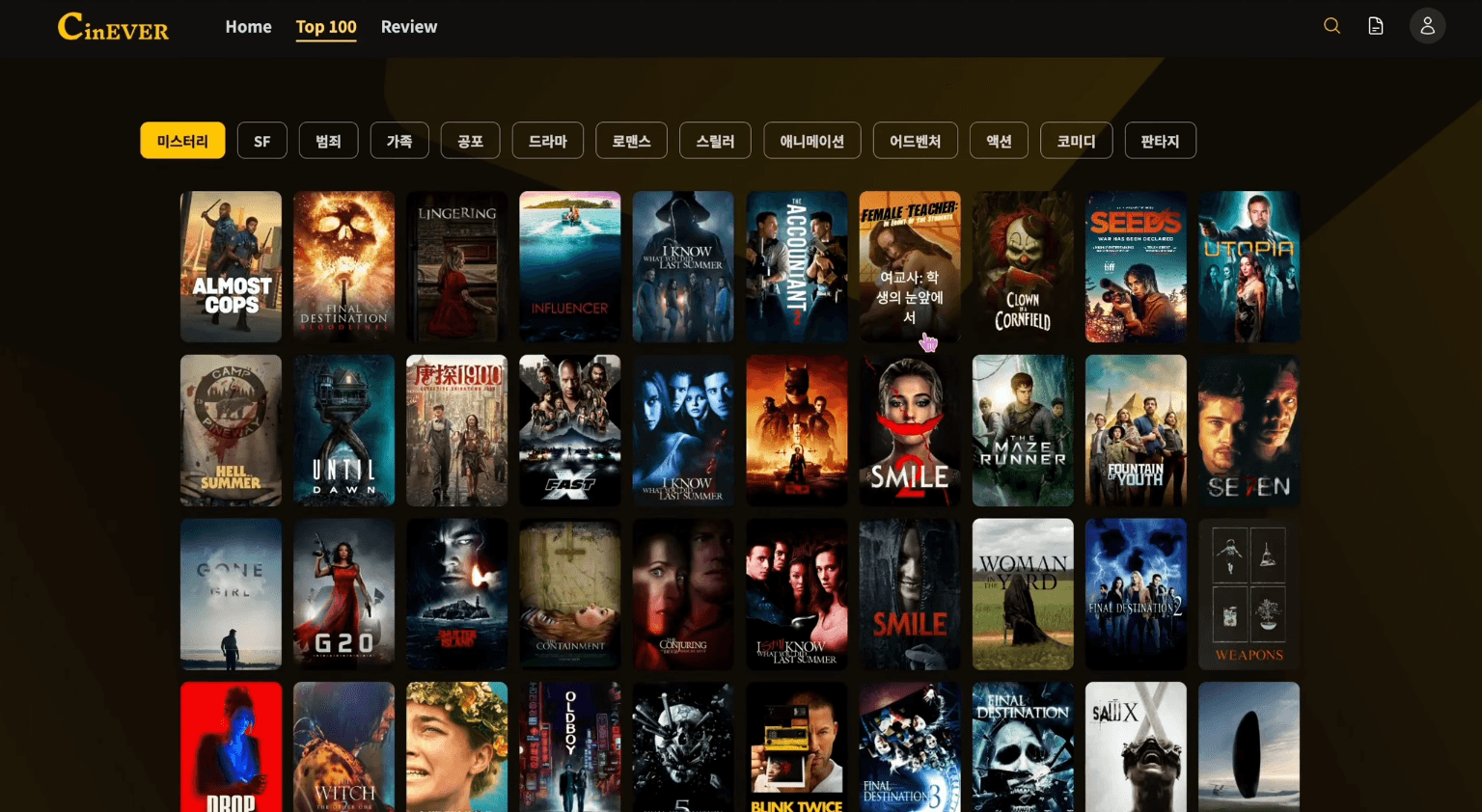
Task: Select the Final Destination Bloodlines poster
Action: 343,266
